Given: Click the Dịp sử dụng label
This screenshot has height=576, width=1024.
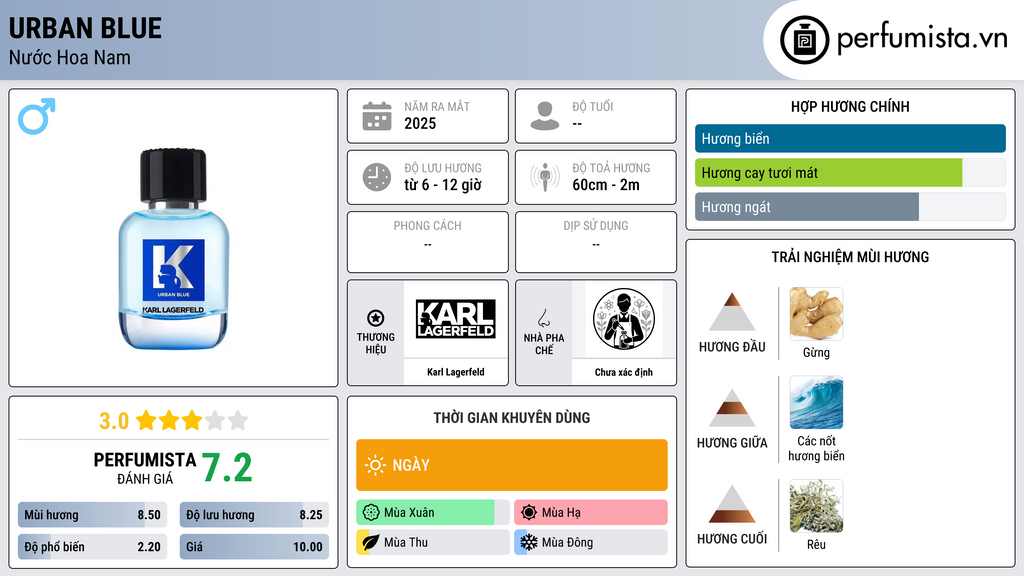Looking at the screenshot, I should [x=596, y=225].
